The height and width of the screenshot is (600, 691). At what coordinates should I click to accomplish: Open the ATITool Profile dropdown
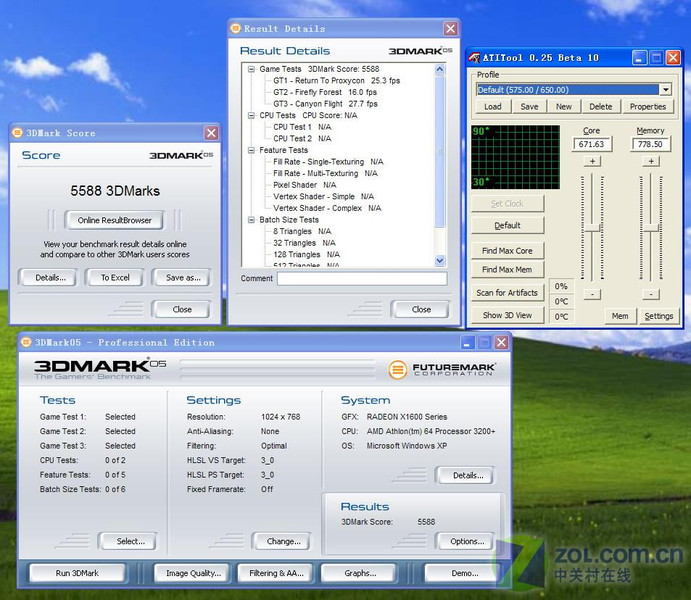(x=665, y=90)
